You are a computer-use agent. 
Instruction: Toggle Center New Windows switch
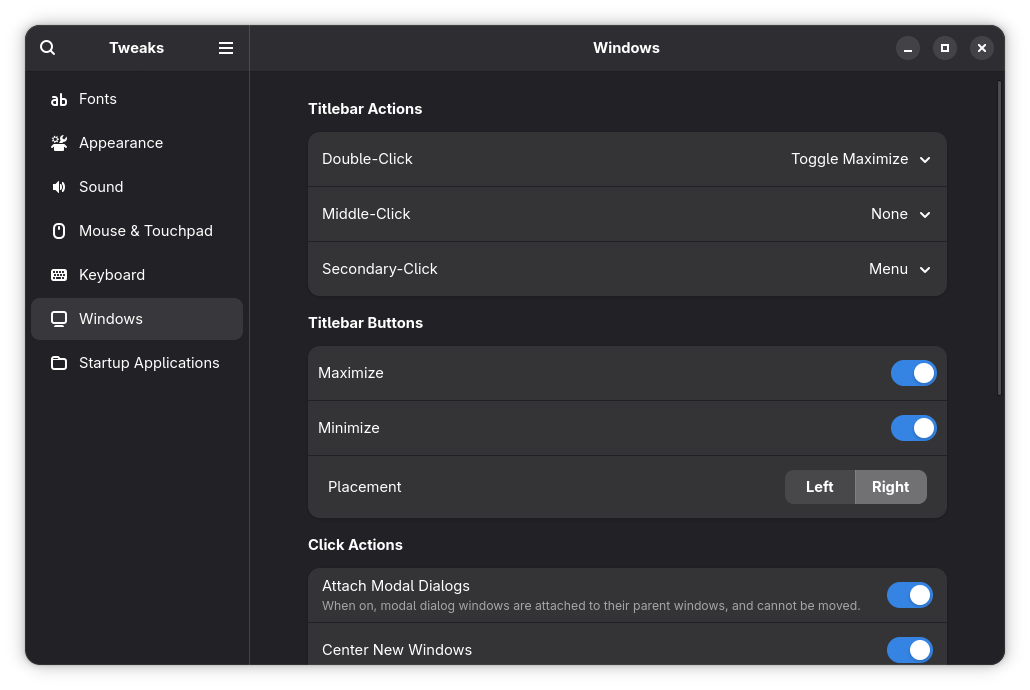tap(910, 650)
